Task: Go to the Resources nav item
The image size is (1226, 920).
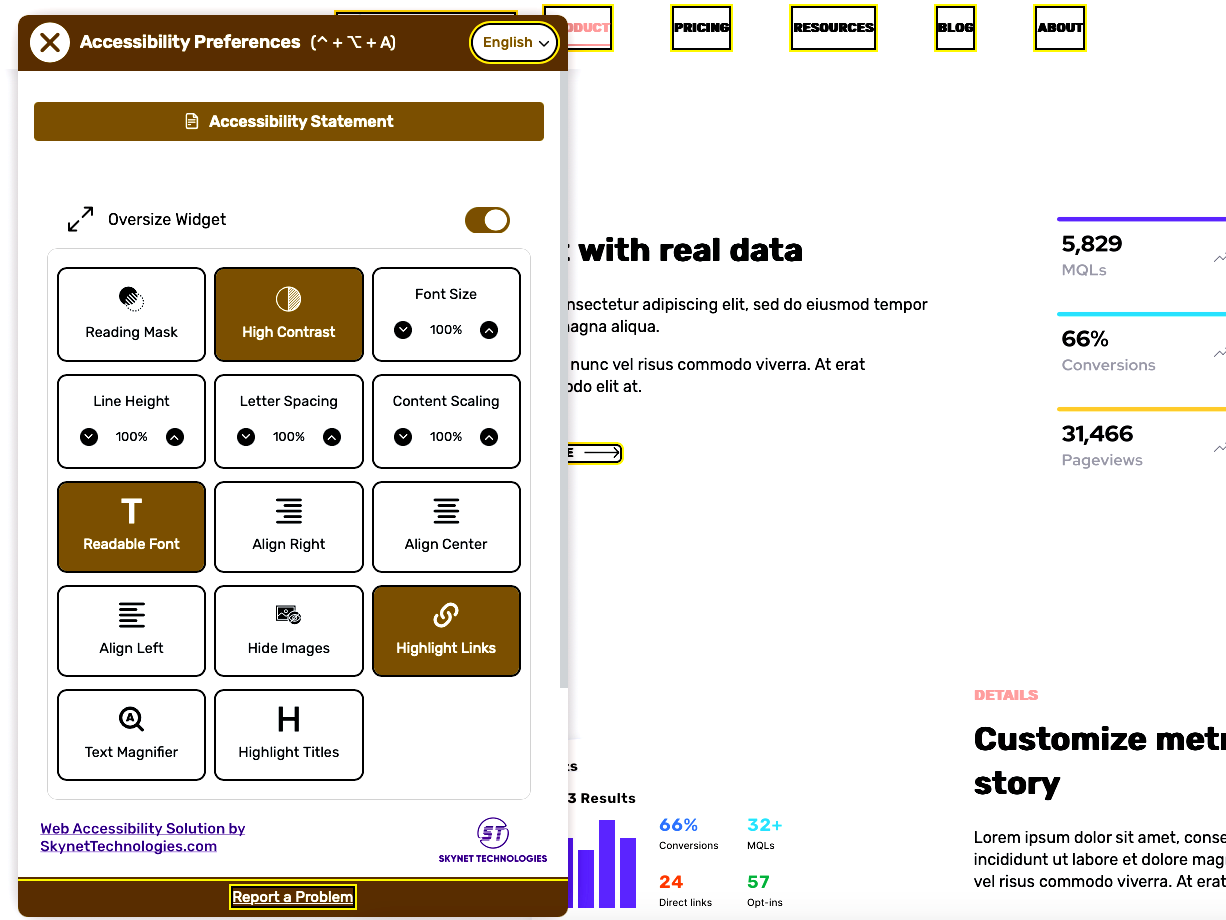Action: [833, 28]
